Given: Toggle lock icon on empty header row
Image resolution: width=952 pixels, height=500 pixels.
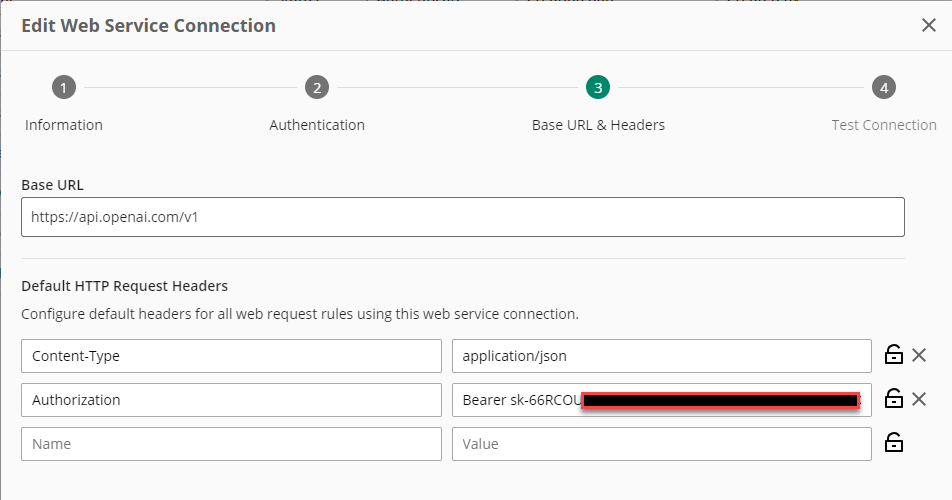Looking at the screenshot, I should click(x=894, y=443).
